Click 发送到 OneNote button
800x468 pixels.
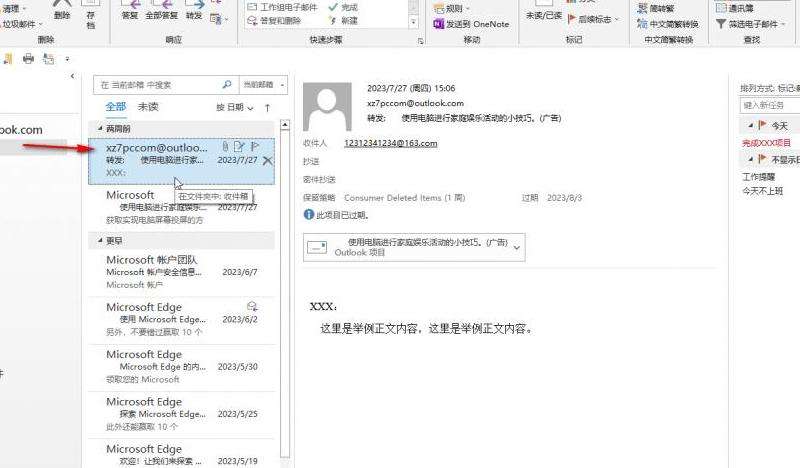[x=471, y=24]
